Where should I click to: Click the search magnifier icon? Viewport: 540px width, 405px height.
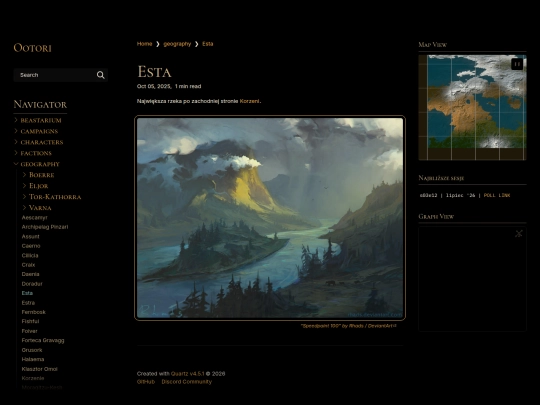pos(101,75)
